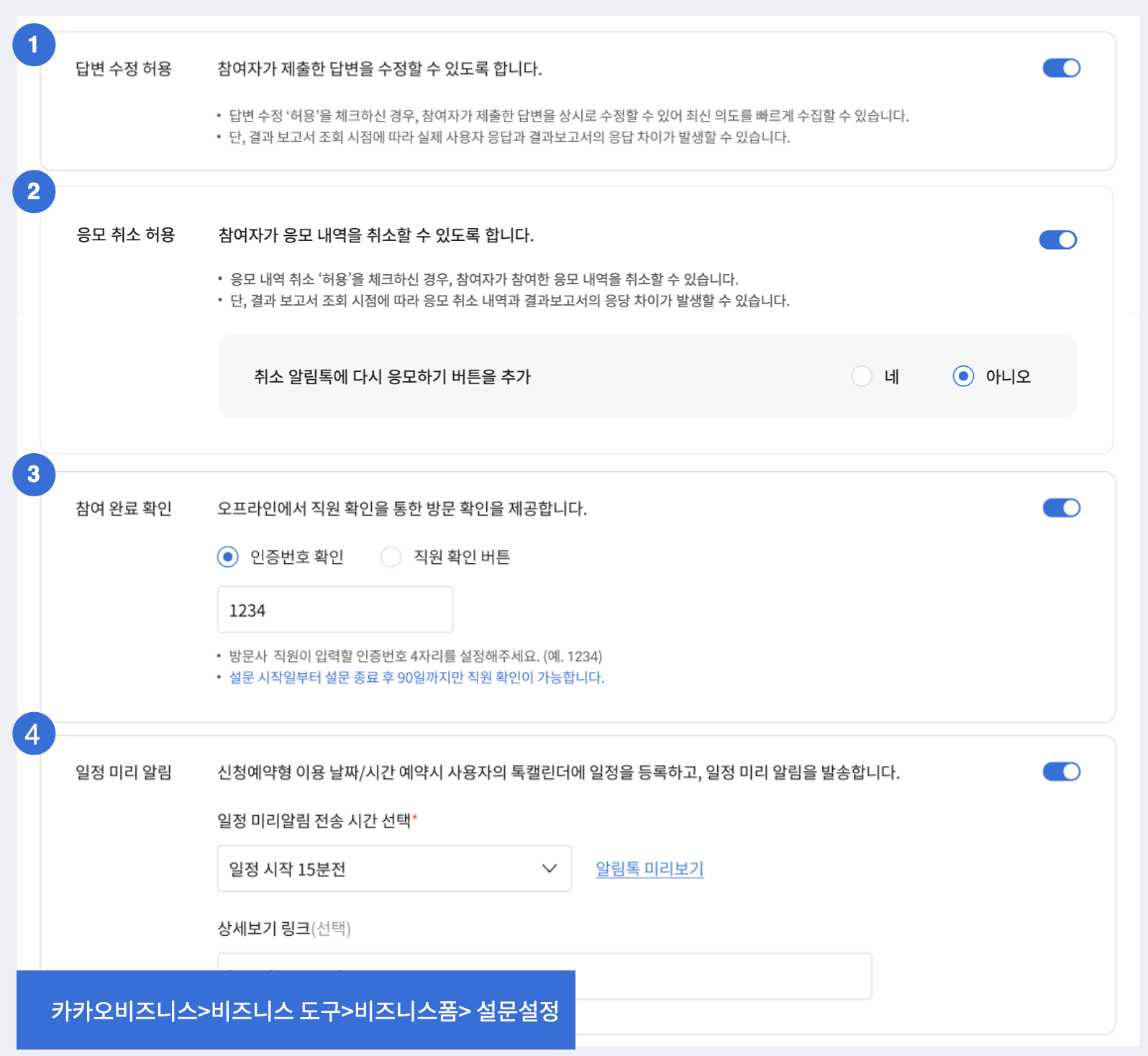The width and height of the screenshot is (1148, 1056).
Task: Click the 상세보기 링크 input field
Action: point(719,976)
